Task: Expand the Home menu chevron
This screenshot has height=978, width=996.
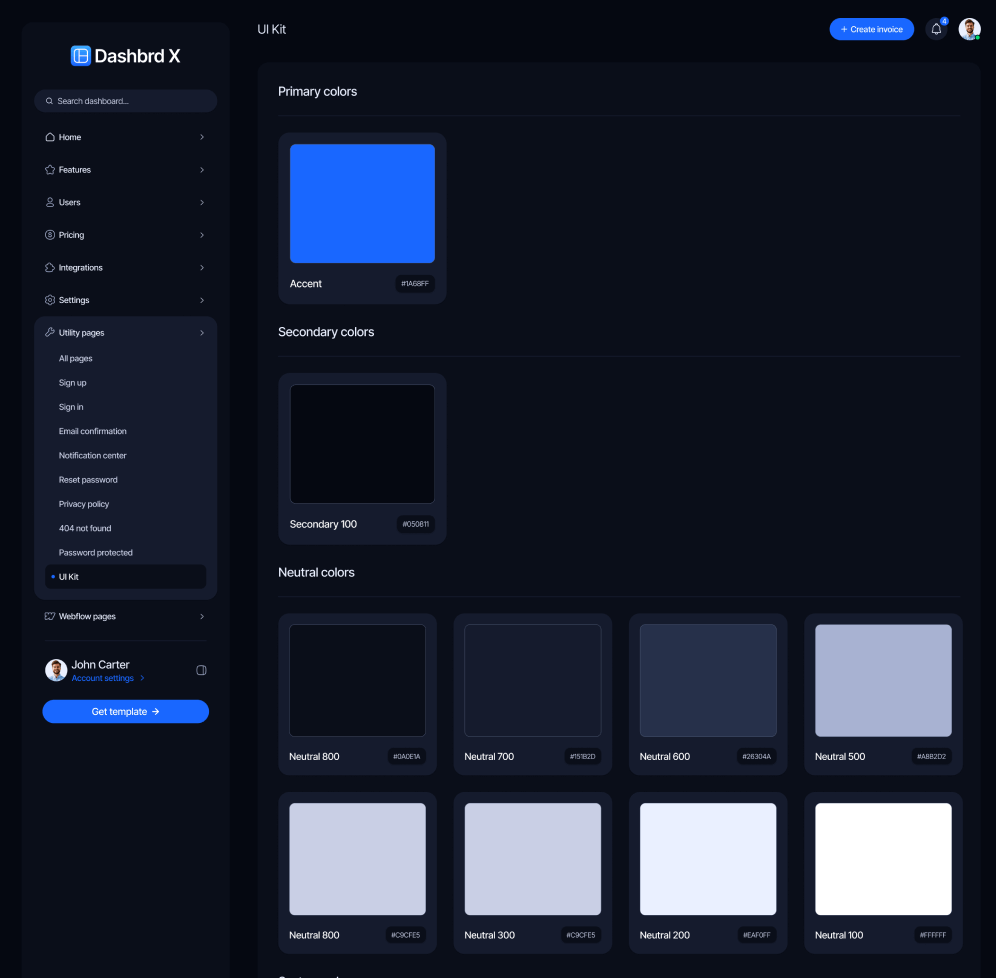Action: (202, 137)
